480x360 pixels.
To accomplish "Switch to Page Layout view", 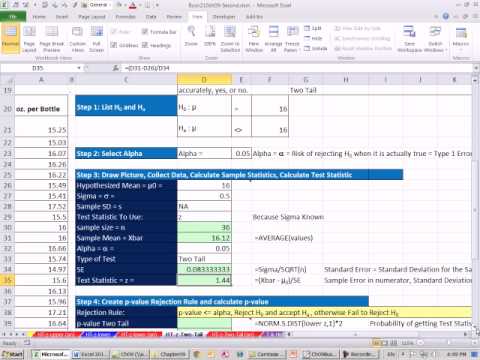I will [x=29, y=39].
